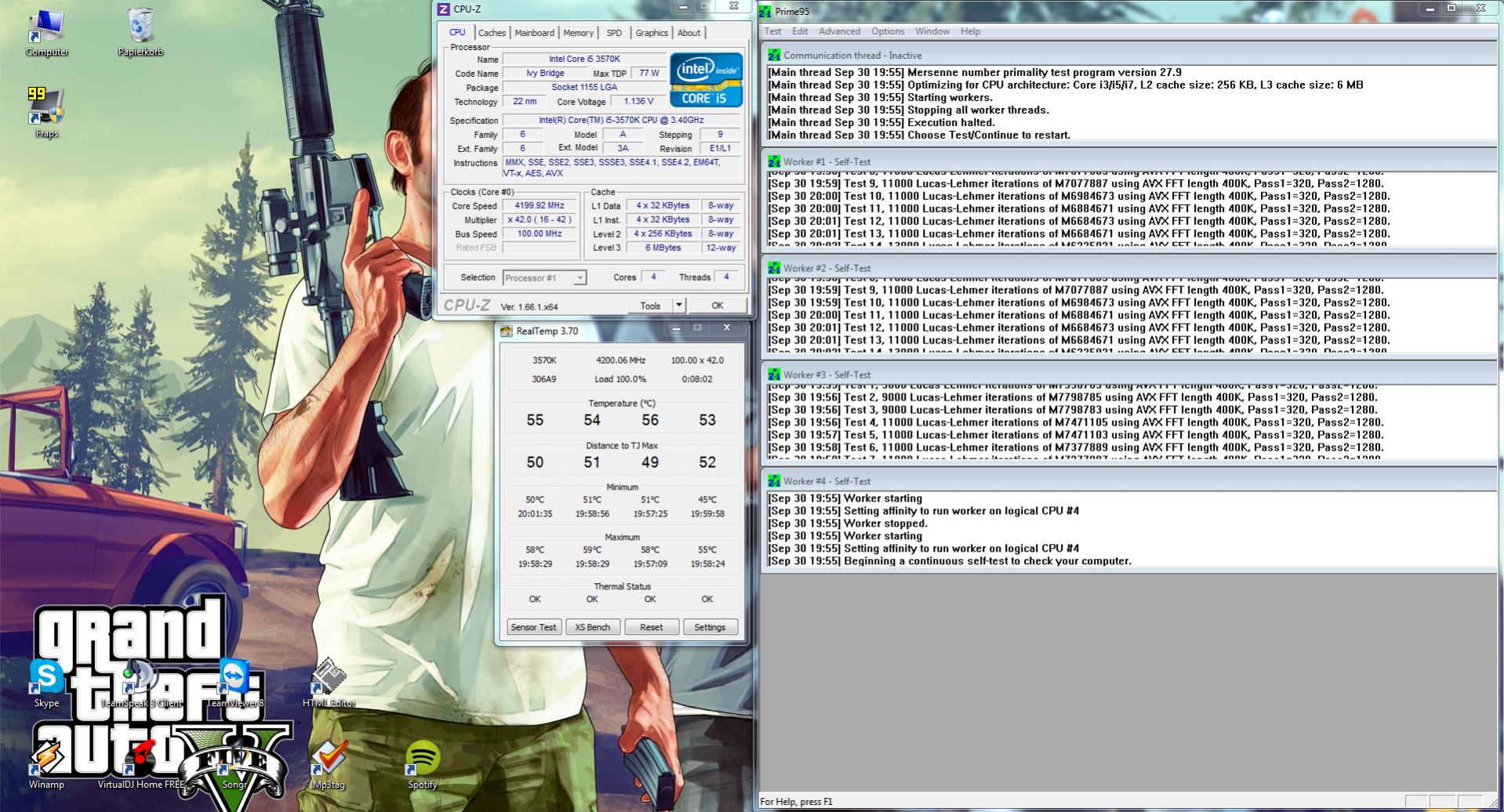This screenshot has width=1504, height=812.
Task: Open the Edit menu in Prime95
Action: [x=800, y=31]
